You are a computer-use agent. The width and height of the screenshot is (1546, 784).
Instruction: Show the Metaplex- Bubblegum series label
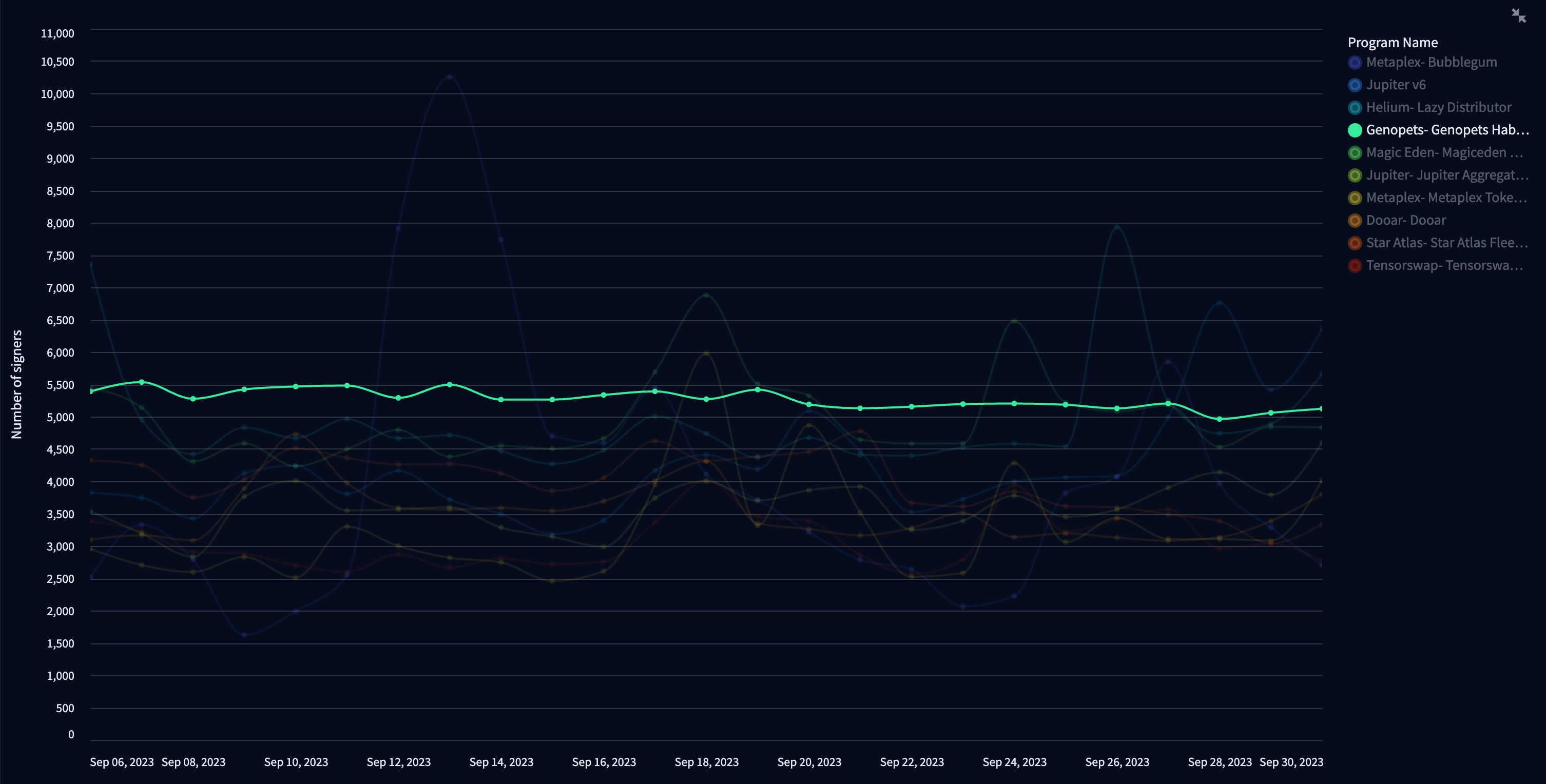tap(1431, 63)
